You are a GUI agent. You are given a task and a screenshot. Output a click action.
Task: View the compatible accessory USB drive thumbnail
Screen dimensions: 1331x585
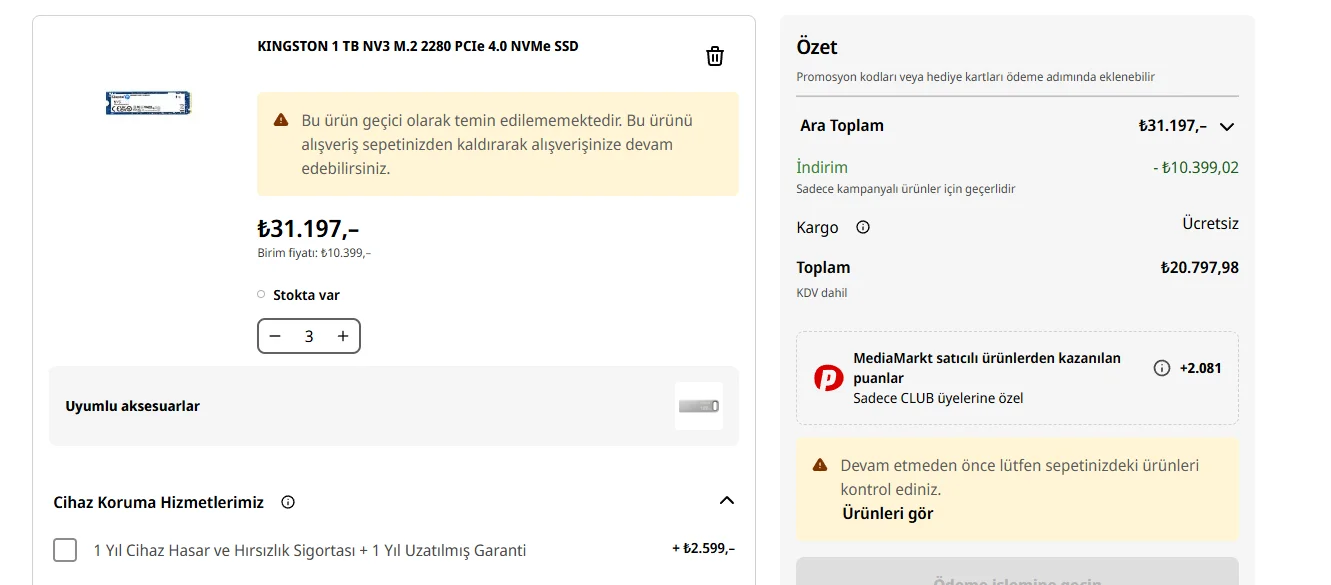click(x=699, y=406)
